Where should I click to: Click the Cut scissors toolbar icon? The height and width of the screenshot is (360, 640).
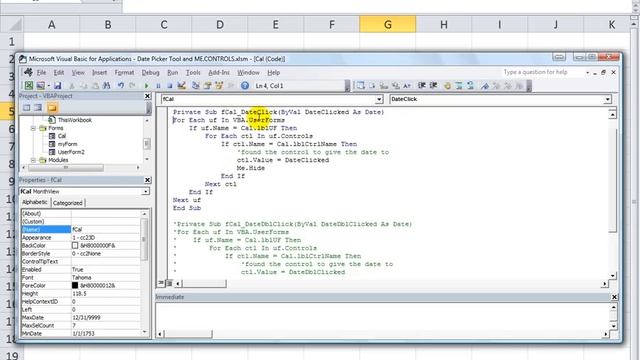[72, 85]
